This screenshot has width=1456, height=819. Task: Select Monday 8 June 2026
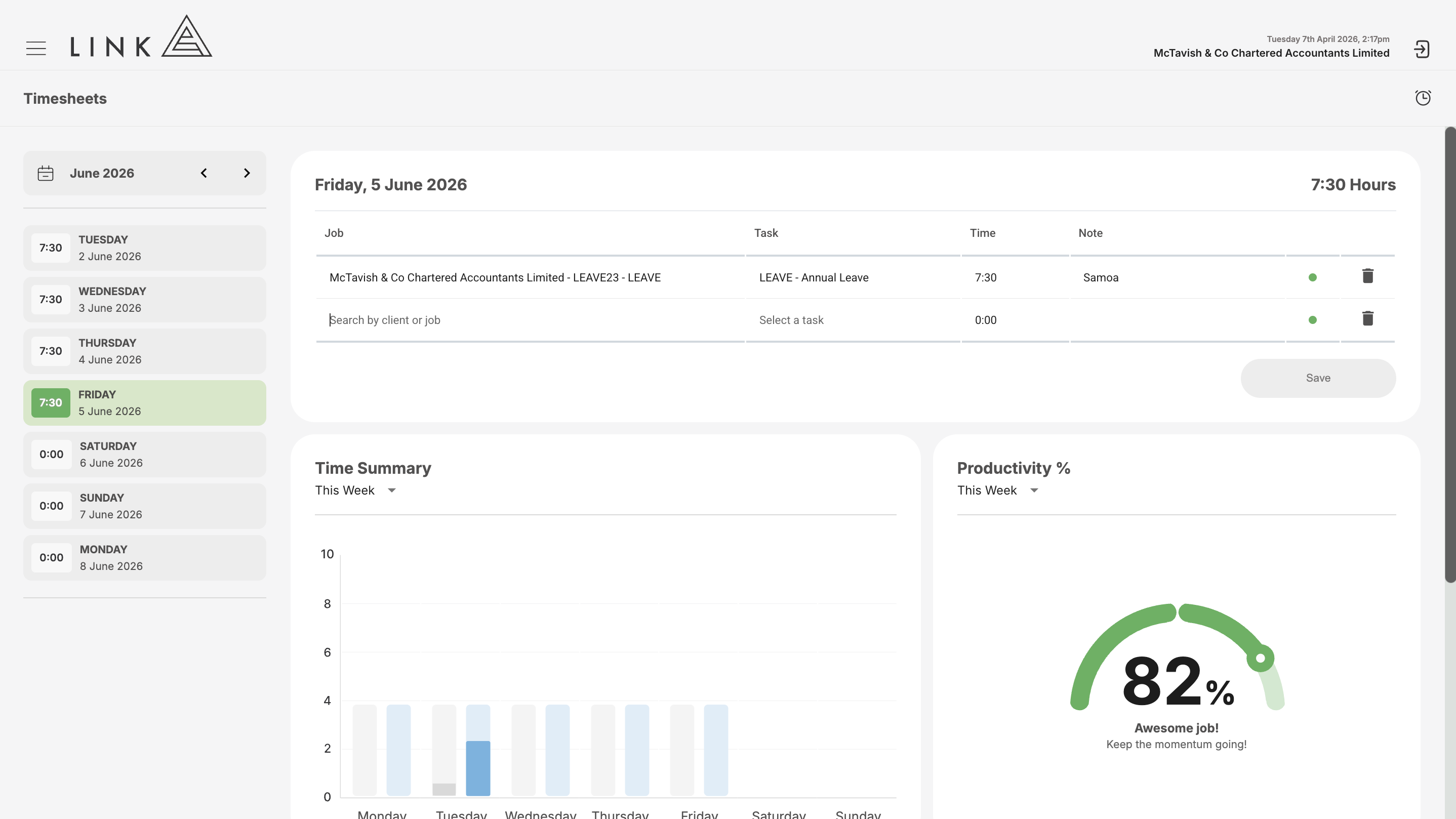pyautogui.click(x=145, y=557)
